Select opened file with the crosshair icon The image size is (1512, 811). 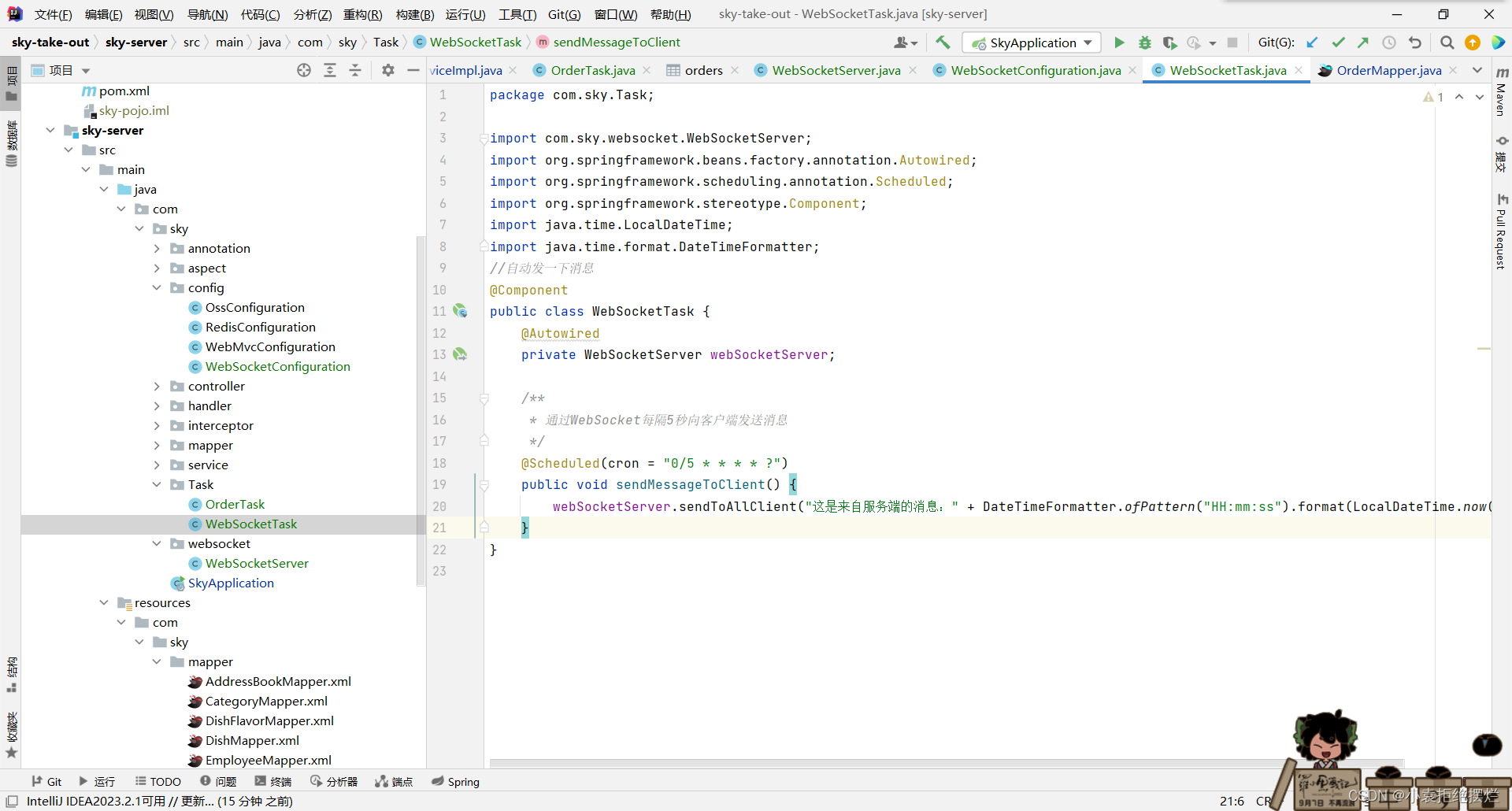(x=304, y=70)
